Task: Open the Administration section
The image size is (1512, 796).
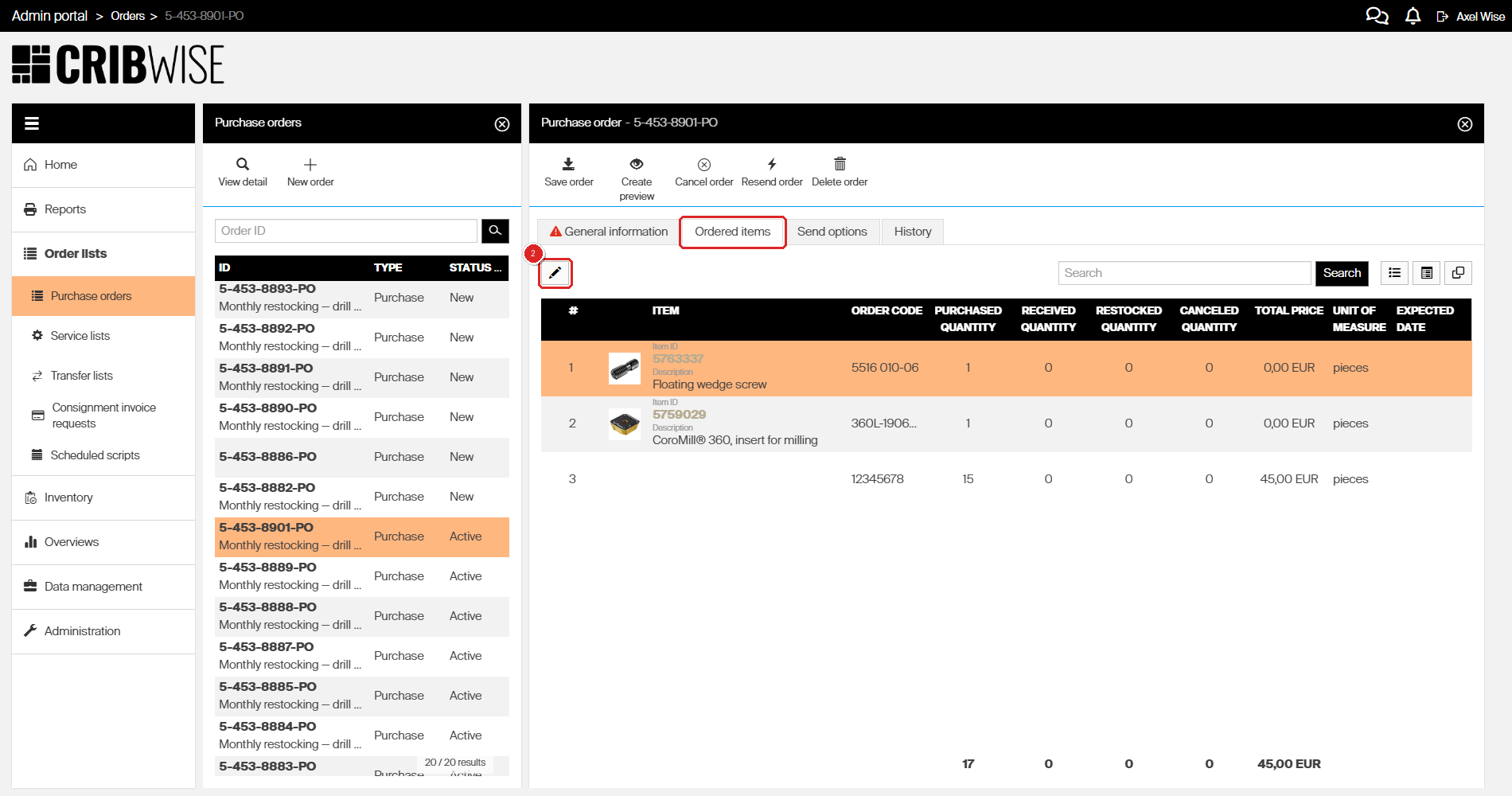Action: (x=82, y=630)
